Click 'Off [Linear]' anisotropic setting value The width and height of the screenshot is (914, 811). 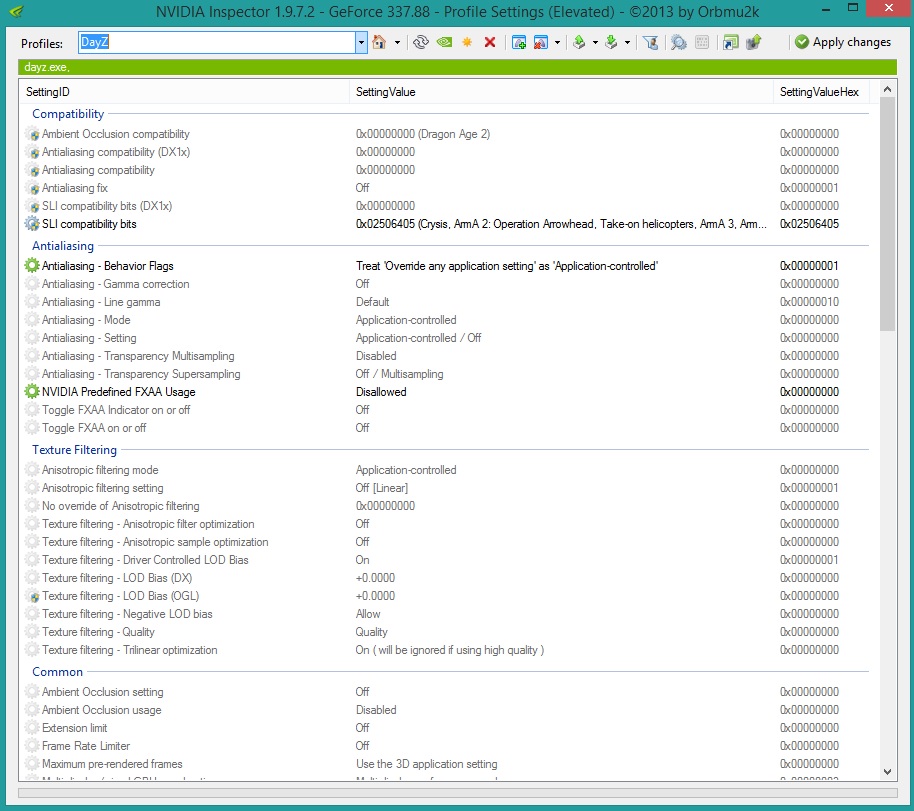(x=382, y=488)
